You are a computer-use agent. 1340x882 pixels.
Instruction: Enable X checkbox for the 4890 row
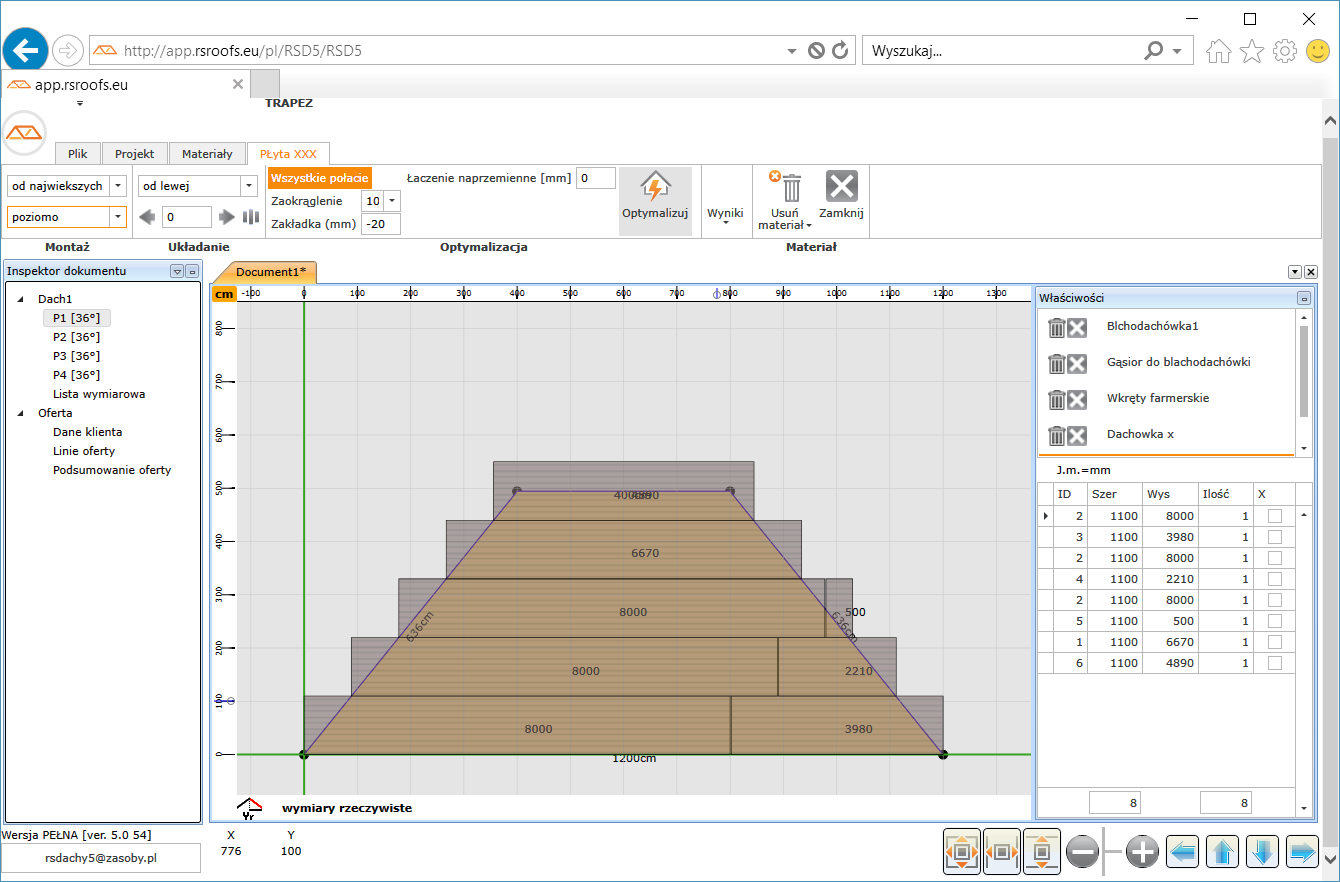1274,663
